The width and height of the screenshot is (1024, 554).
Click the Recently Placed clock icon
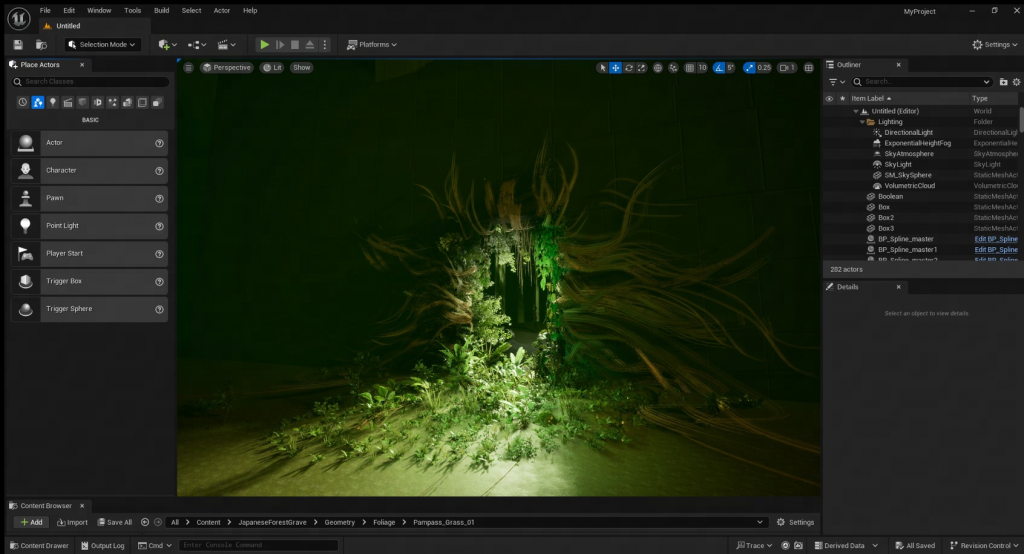pos(22,102)
